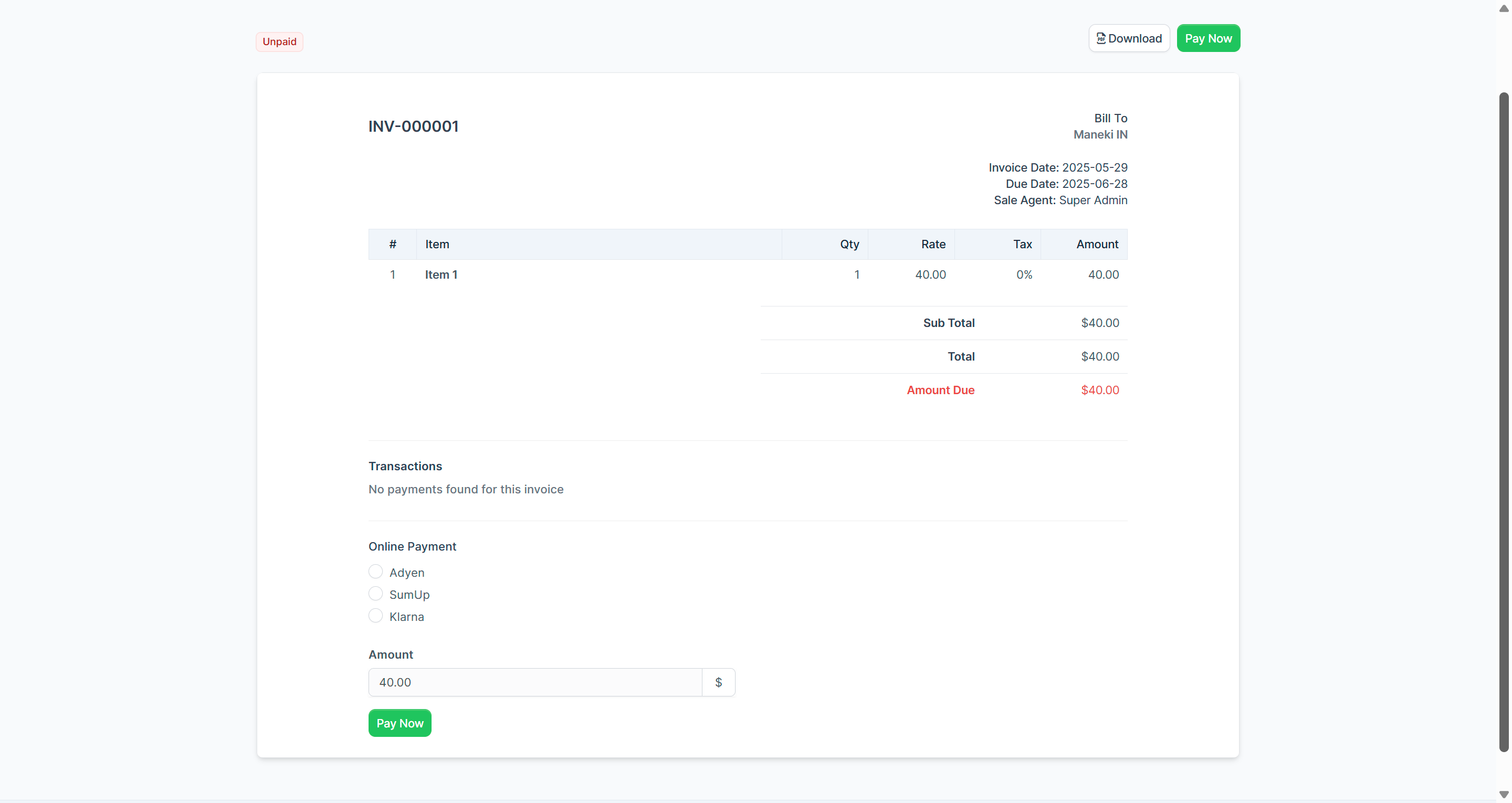Viewport: 1512px width, 803px height.
Task: Click the Item 1 row name
Action: point(441,274)
